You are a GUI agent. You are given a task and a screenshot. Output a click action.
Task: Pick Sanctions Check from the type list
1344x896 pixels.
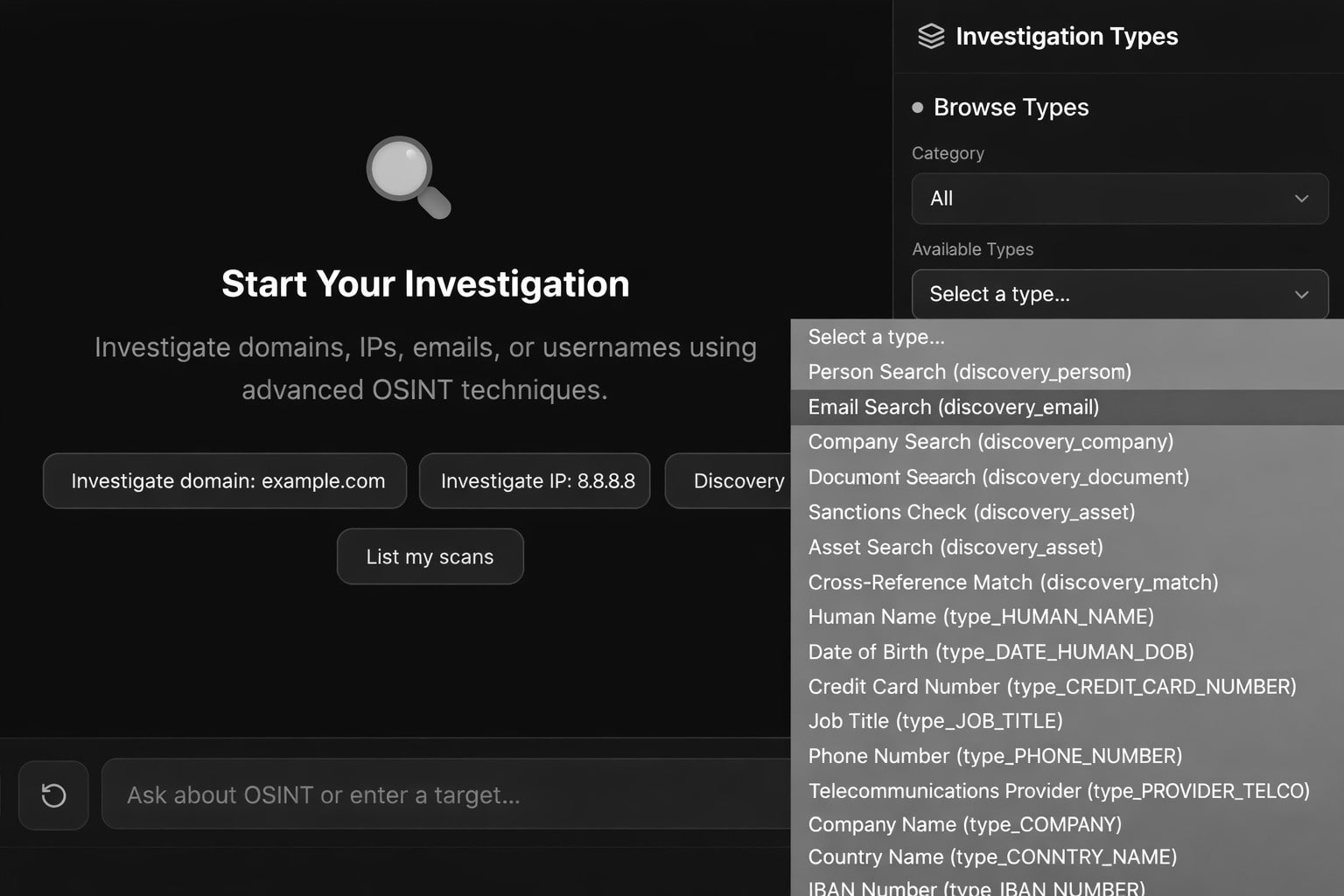coord(970,512)
